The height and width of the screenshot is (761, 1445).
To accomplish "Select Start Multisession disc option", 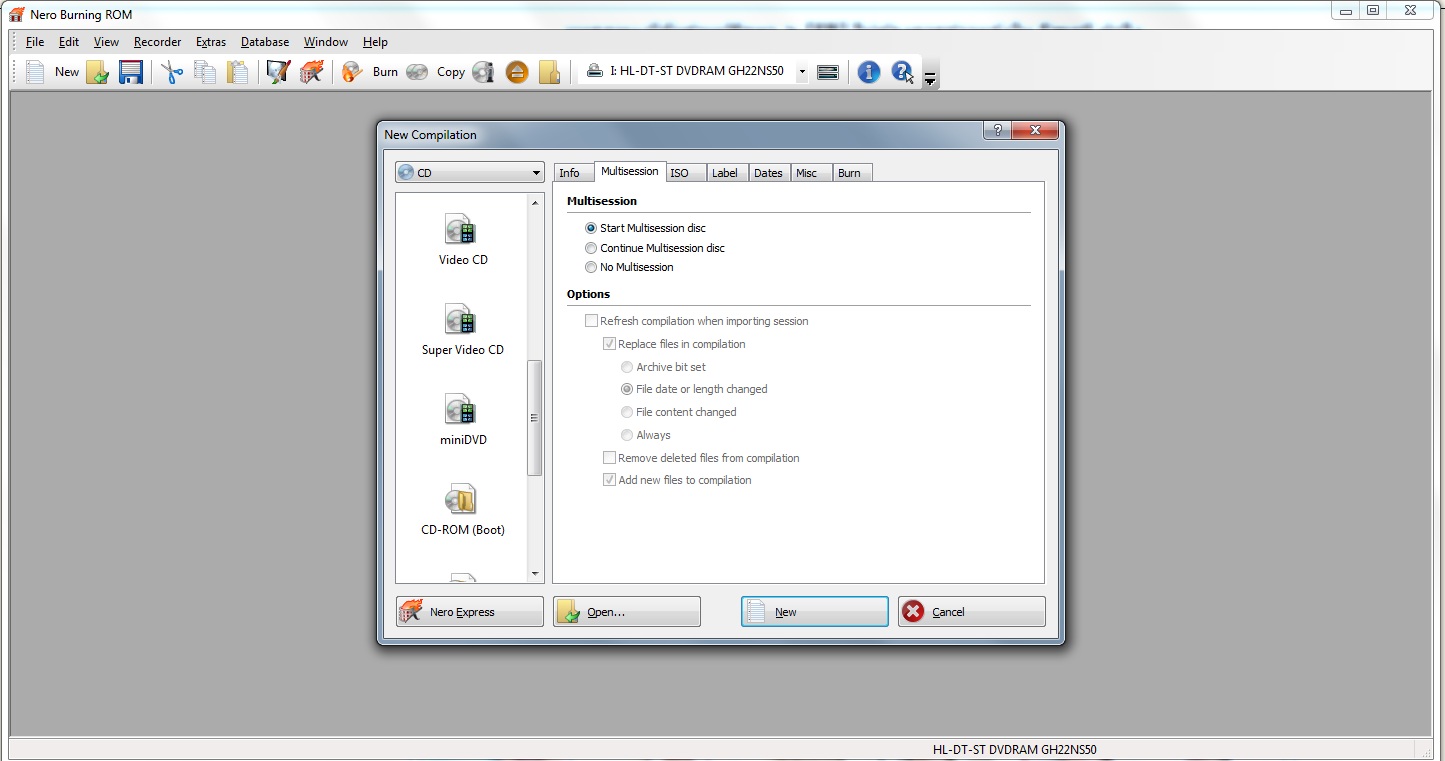I will pyautogui.click(x=646, y=228).
